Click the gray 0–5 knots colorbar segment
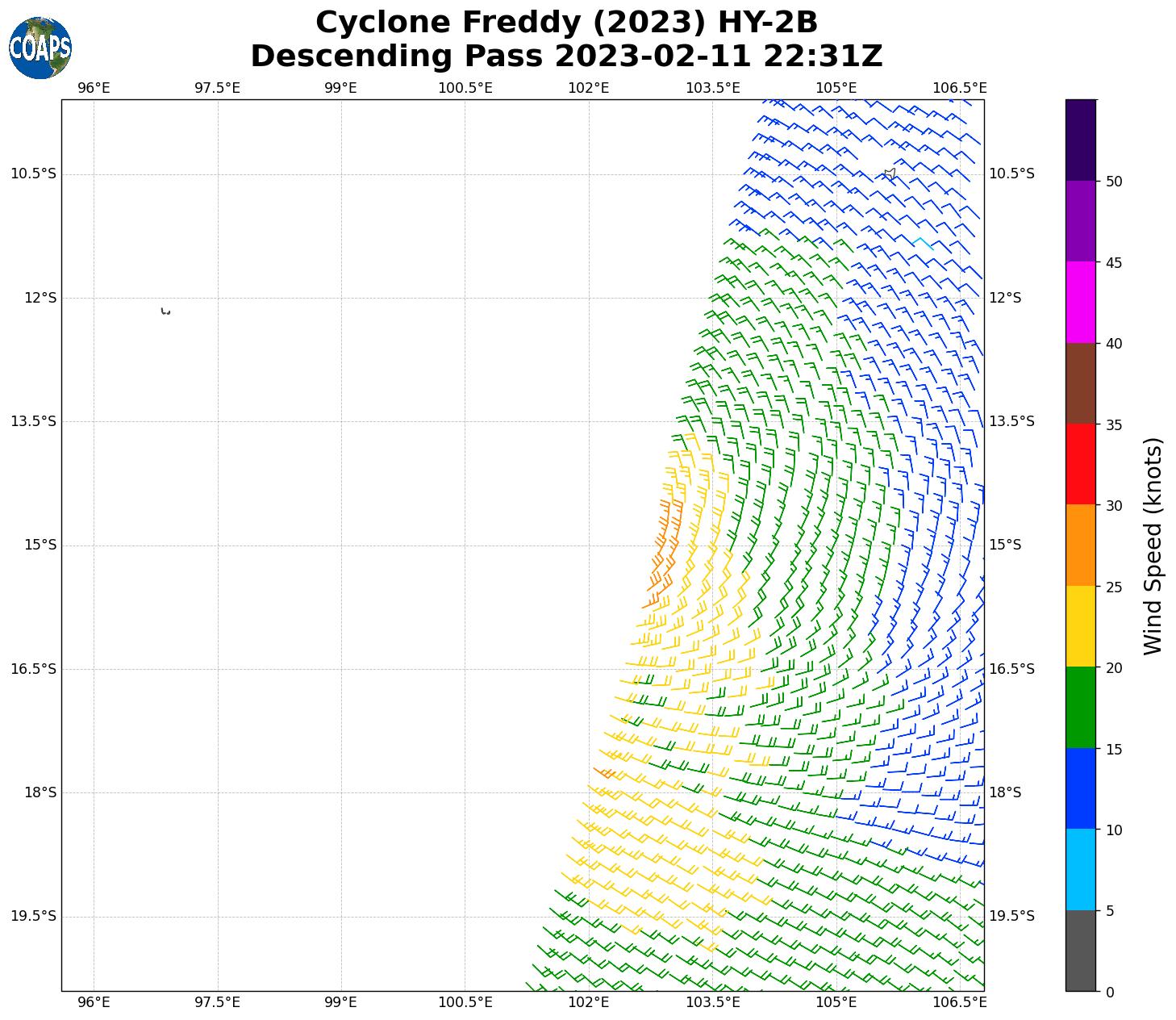Screen dimensions: 1176x1020 1080,950
